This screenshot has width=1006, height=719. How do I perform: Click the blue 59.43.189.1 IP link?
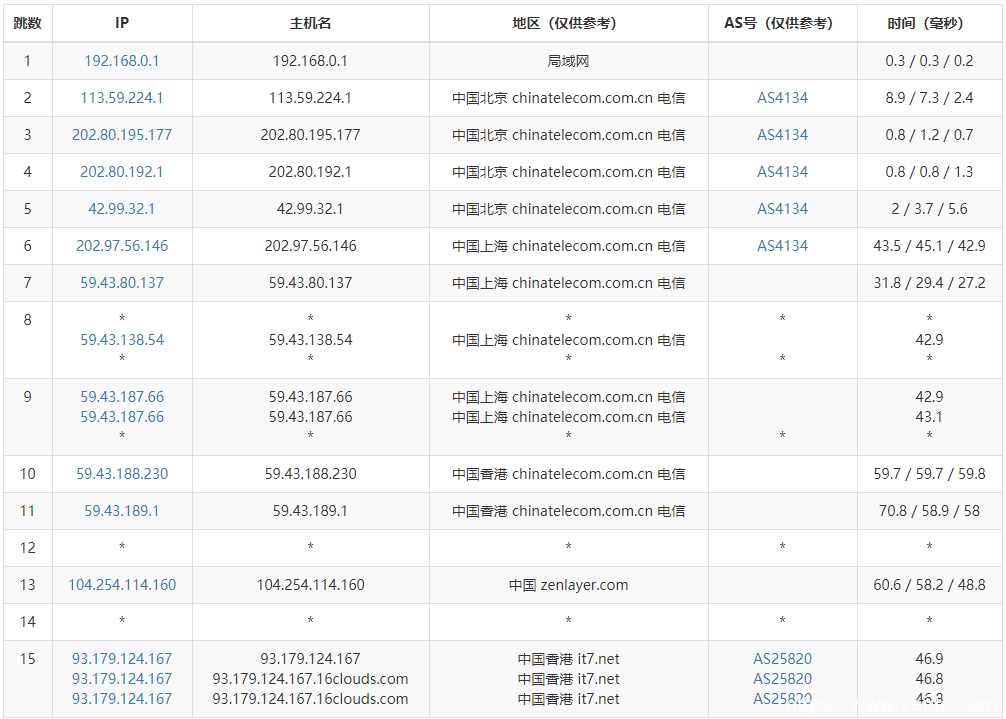[x=122, y=511]
